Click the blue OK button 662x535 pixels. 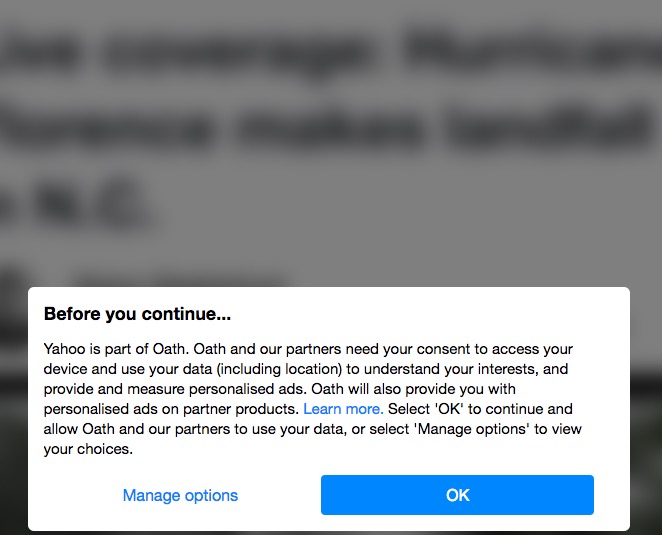[457, 495]
